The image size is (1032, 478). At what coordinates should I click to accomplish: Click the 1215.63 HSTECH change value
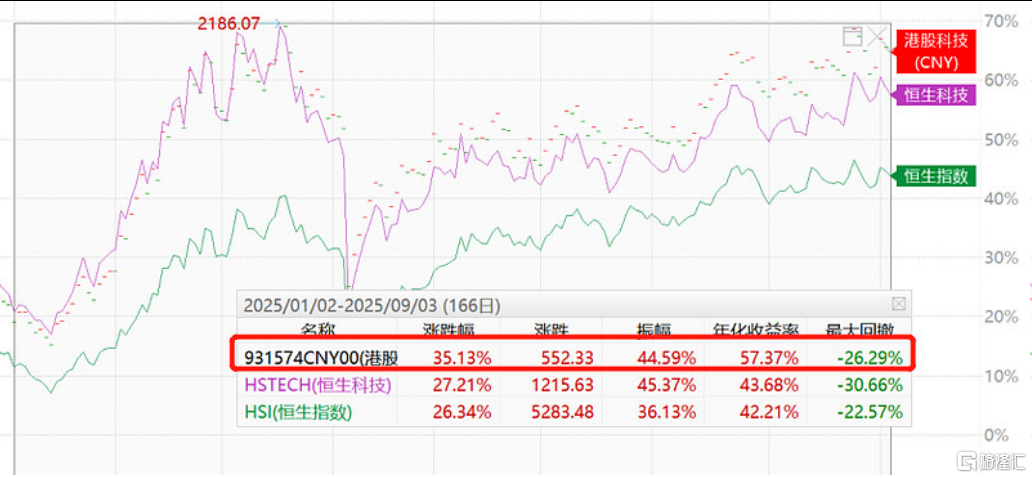click(x=563, y=385)
